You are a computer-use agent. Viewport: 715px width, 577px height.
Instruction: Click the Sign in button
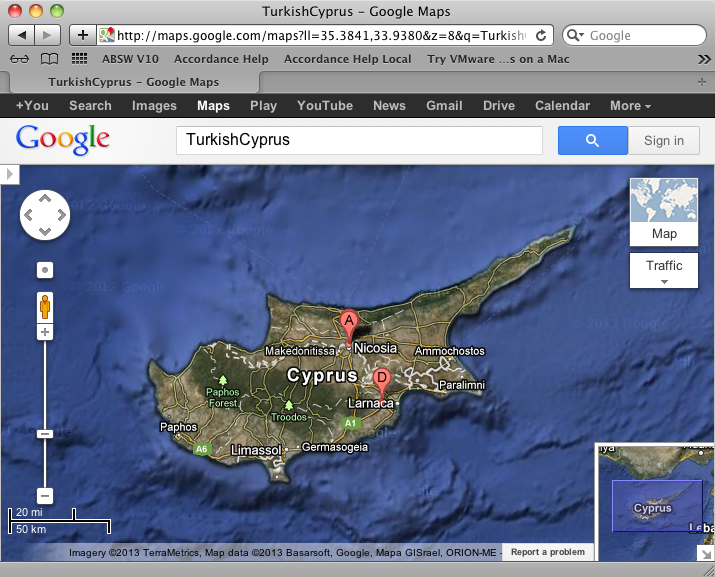[664, 141]
